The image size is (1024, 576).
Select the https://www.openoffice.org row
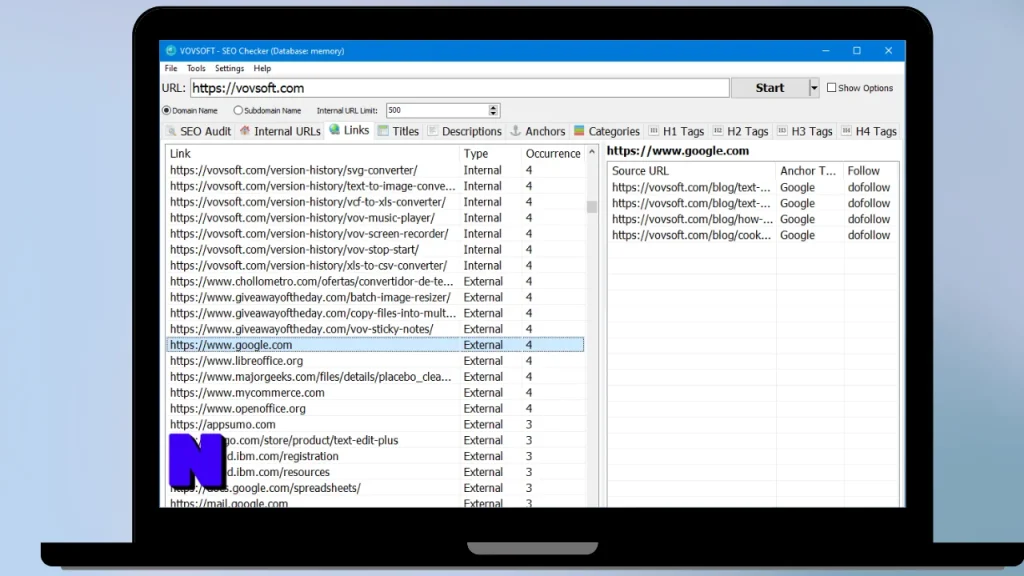(x=376, y=408)
